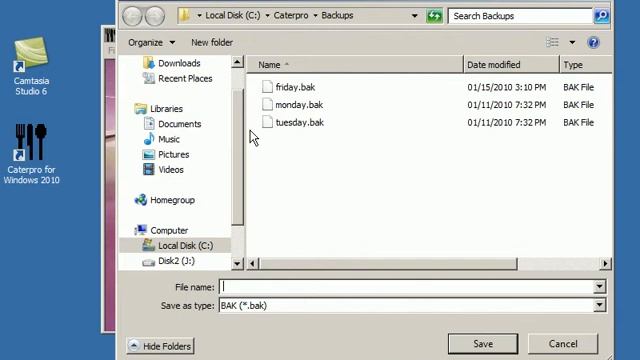Click the Hide Folders button

[160, 346]
